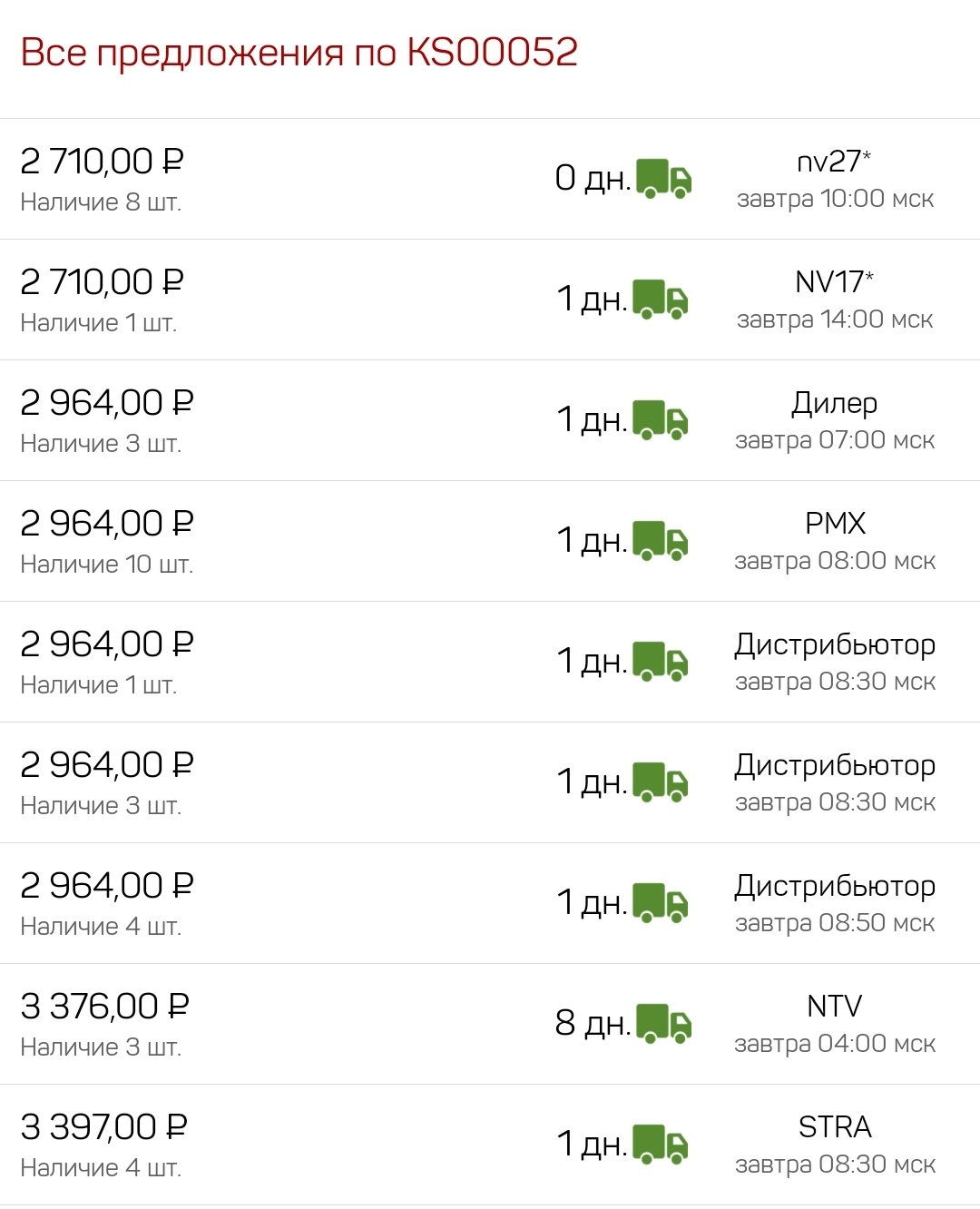This screenshot has width=980, height=1209.
Task: Open the nv27* supplier label
Action: (834, 162)
